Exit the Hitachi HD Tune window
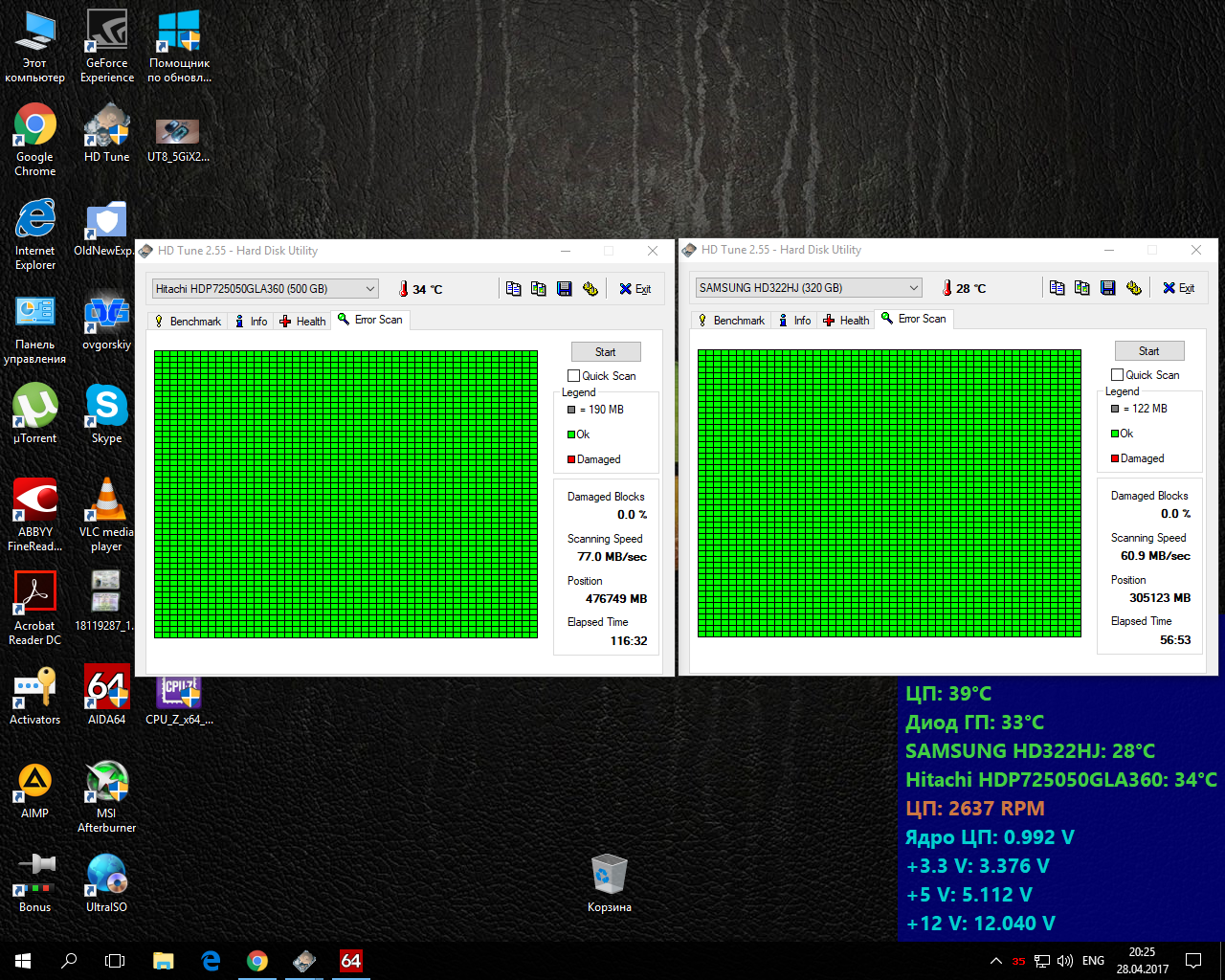Image resolution: width=1225 pixels, height=980 pixels. click(x=635, y=289)
